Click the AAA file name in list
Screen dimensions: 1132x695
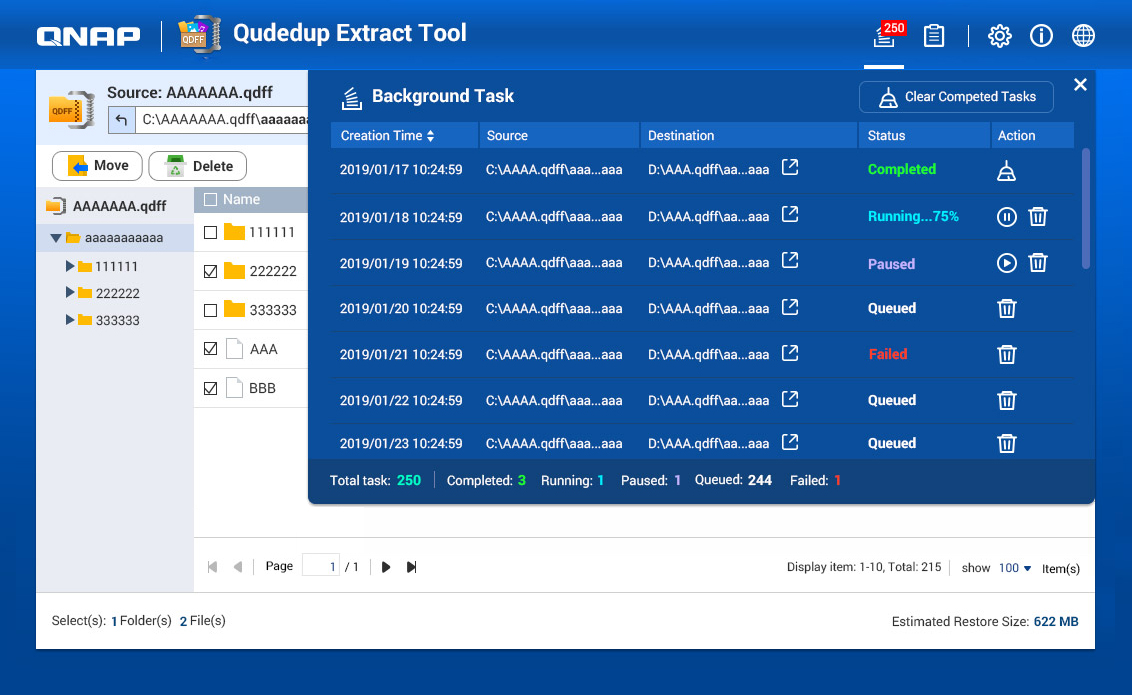[x=264, y=349]
